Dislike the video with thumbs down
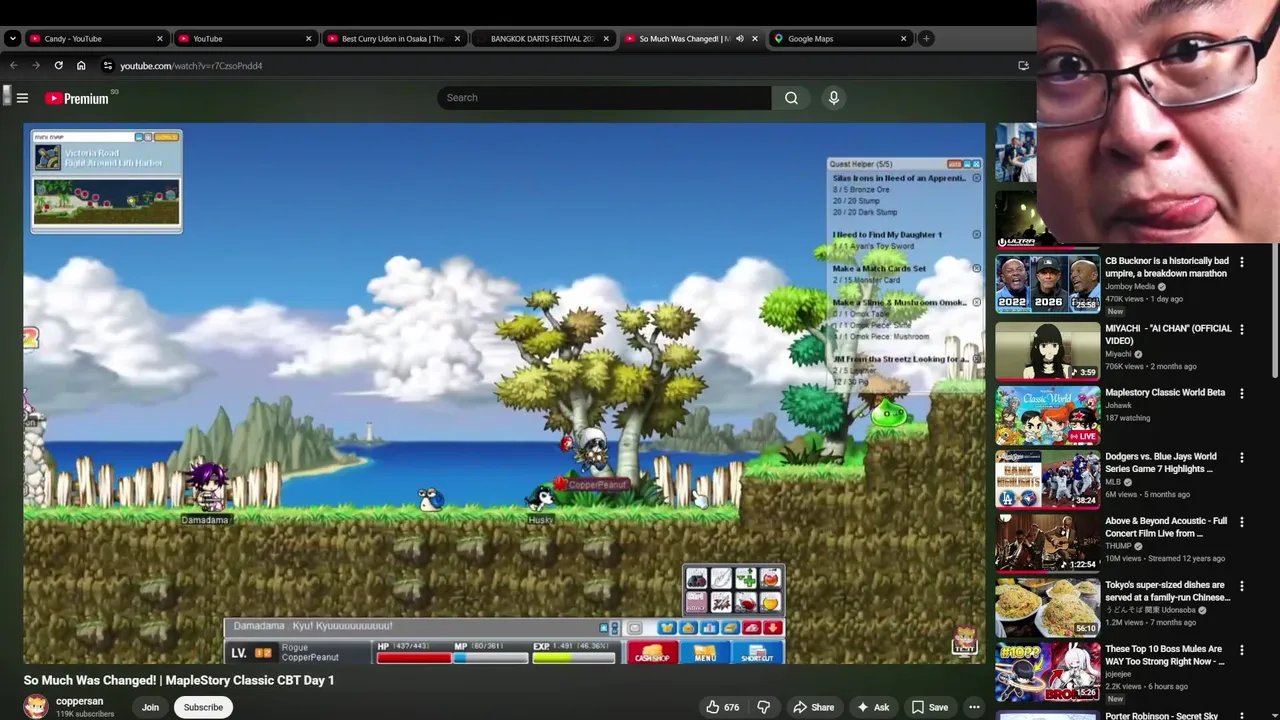 tap(763, 707)
